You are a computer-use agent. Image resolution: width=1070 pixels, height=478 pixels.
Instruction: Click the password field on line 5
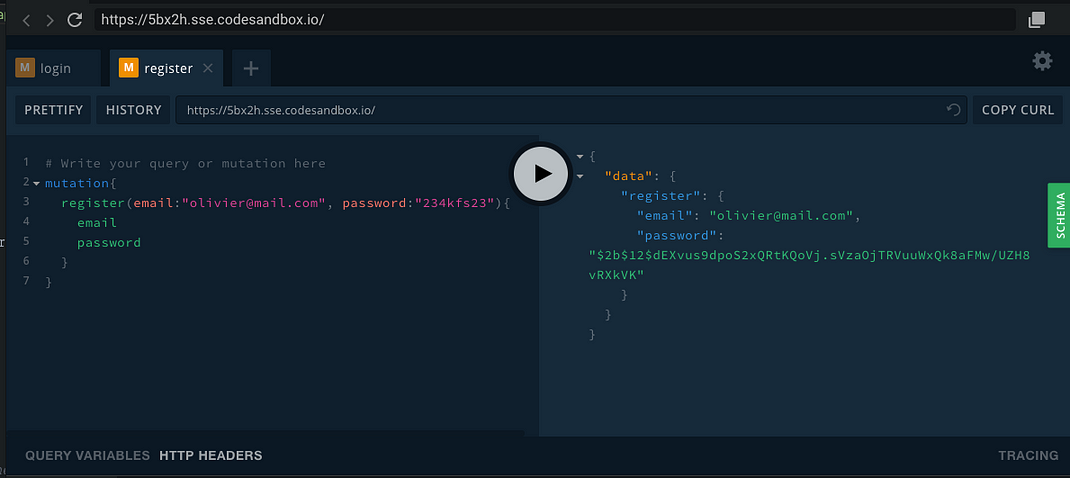coord(109,242)
